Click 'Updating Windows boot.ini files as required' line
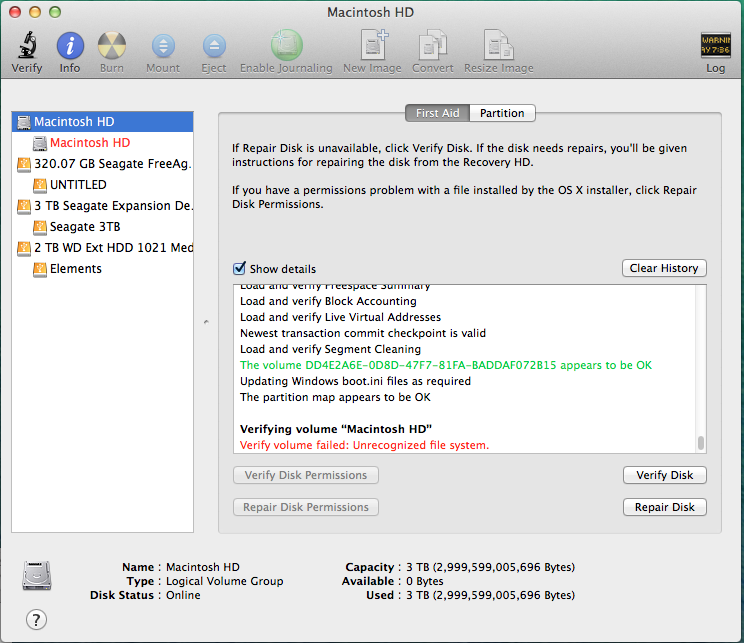This screenshot has width=744, height=643. [355, 381]
